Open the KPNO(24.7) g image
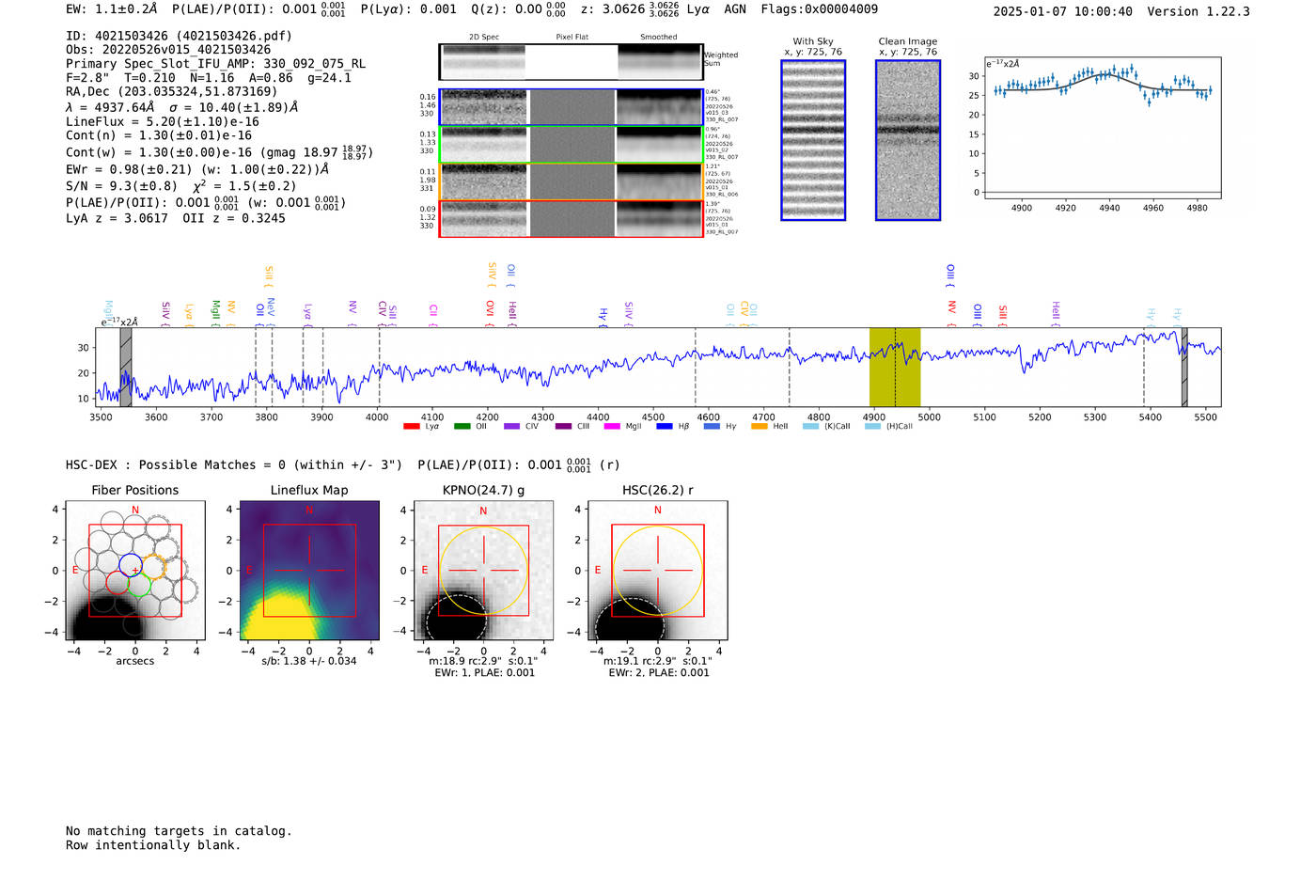Viewport: 1316px width, 896px height. 483,571
